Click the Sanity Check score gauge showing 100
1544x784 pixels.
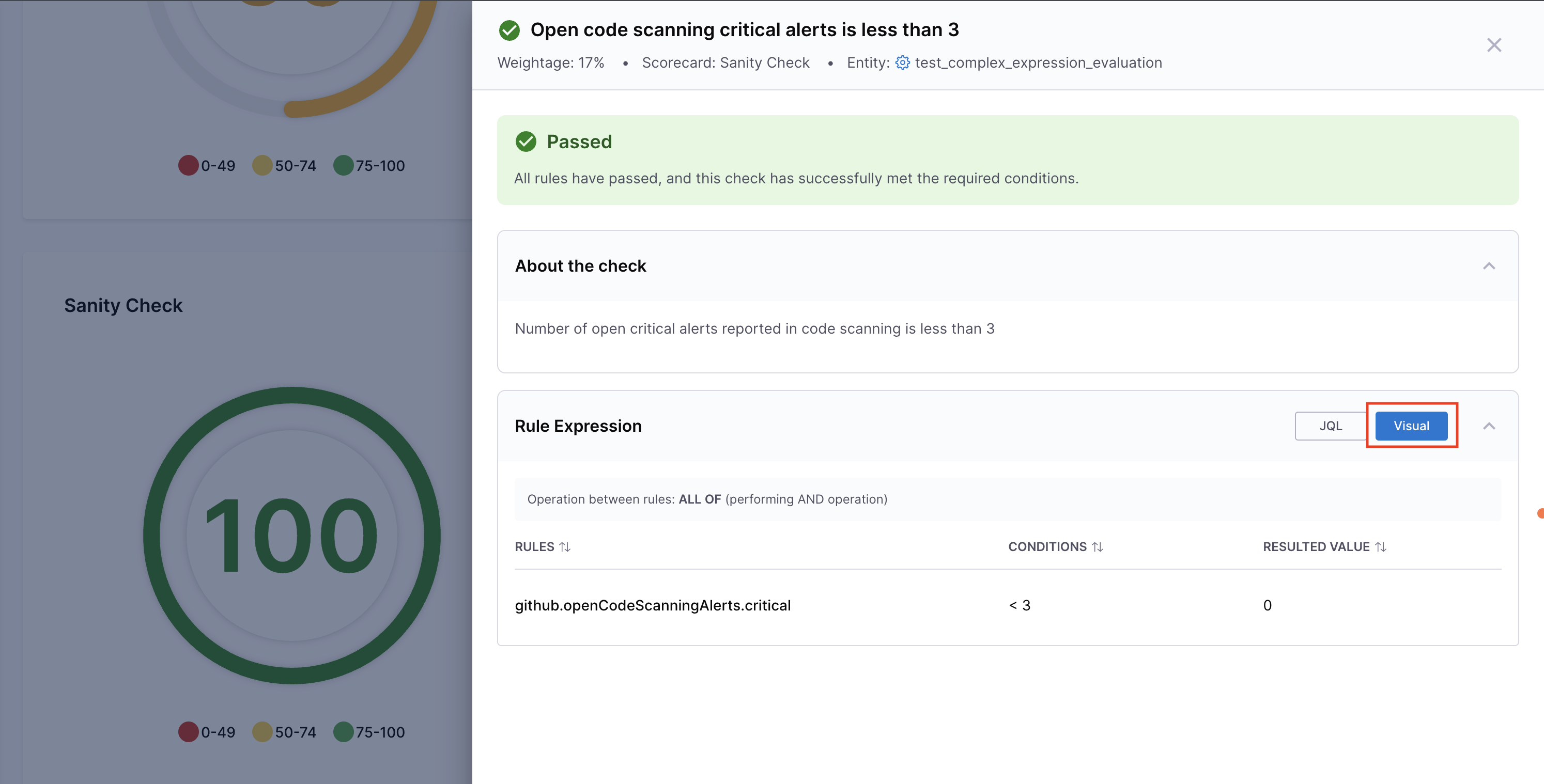[292, 535]
